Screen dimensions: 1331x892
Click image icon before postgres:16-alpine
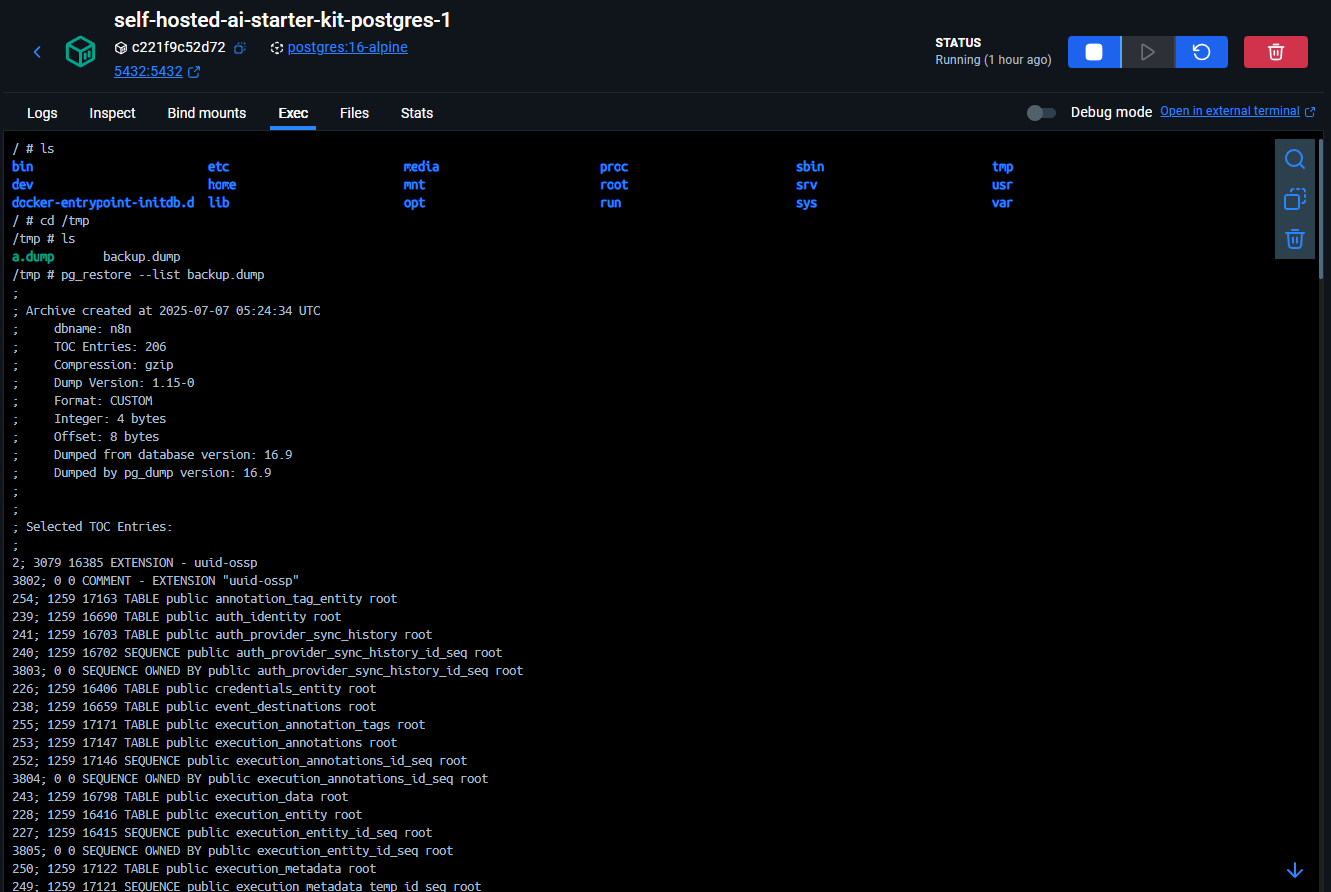point(277,48)
